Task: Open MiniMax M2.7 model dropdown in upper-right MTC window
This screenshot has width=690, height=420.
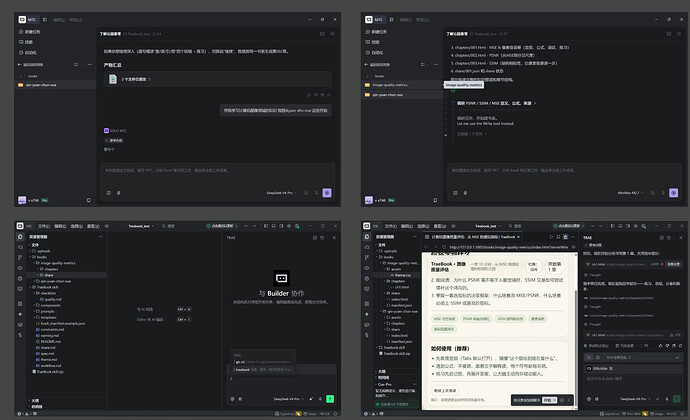Action: 630,193
